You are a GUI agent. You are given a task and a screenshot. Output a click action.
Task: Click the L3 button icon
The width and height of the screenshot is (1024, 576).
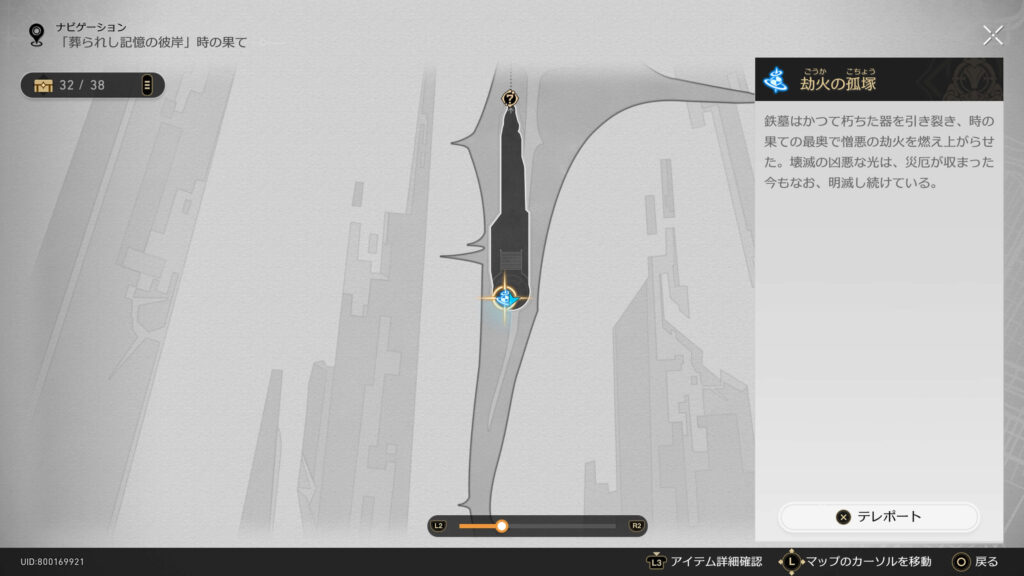(x=656, y=562)
